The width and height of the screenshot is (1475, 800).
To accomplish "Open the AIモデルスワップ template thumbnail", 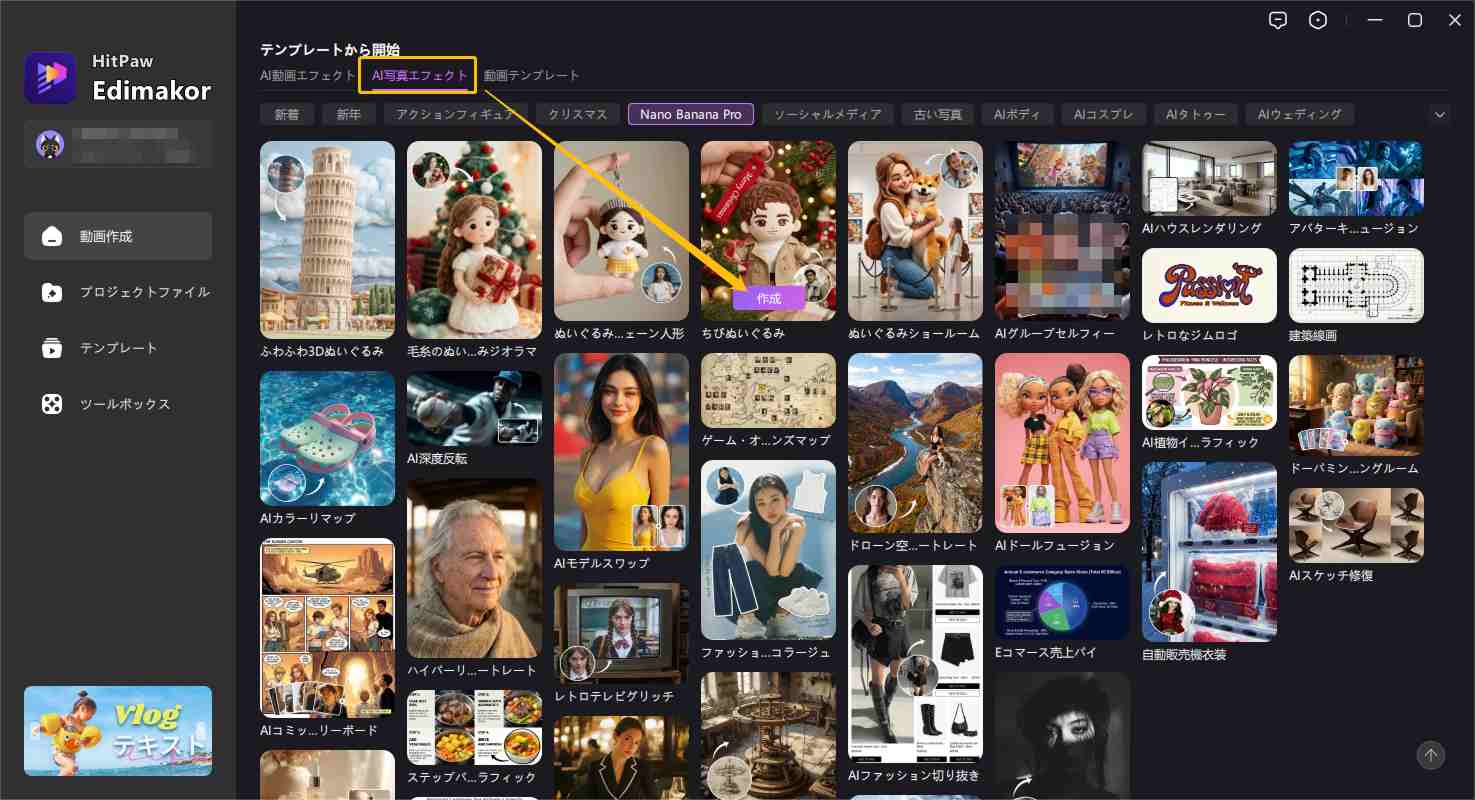I will pyautogui.click(x=621, y=450).
